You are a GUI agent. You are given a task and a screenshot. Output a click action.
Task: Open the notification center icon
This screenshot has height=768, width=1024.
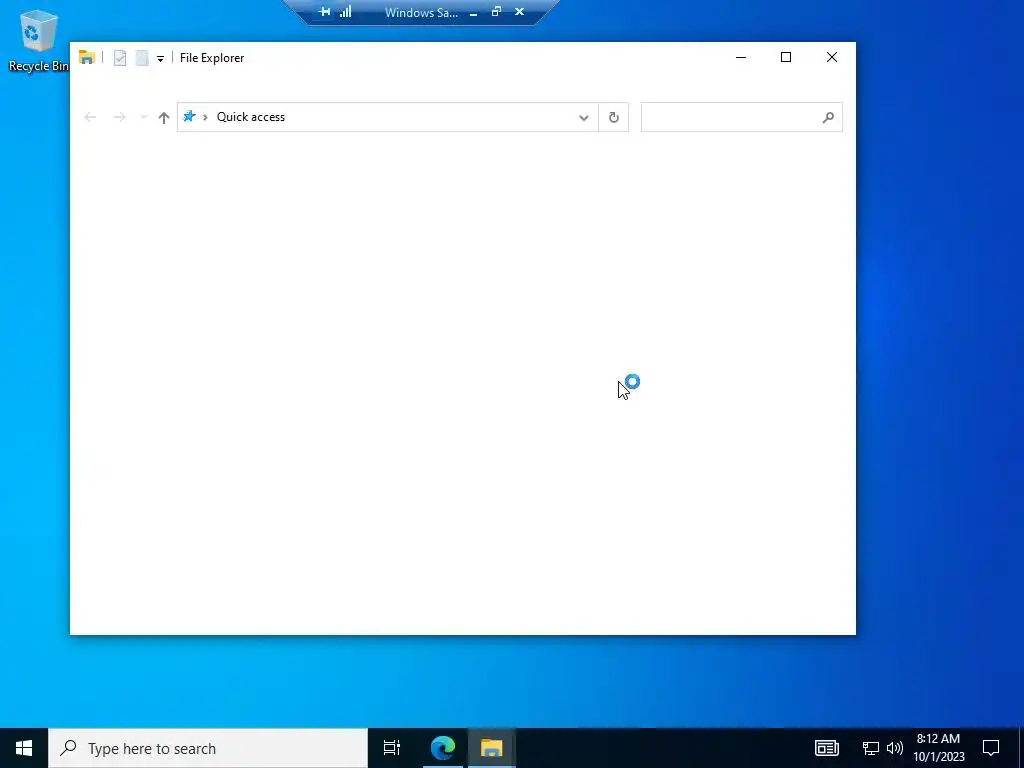pos(991,748)
